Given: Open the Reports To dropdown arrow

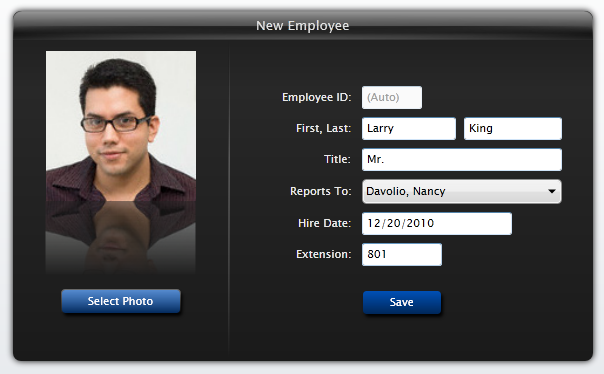Looking at the screenshot, I should click(x=552, y=191).
